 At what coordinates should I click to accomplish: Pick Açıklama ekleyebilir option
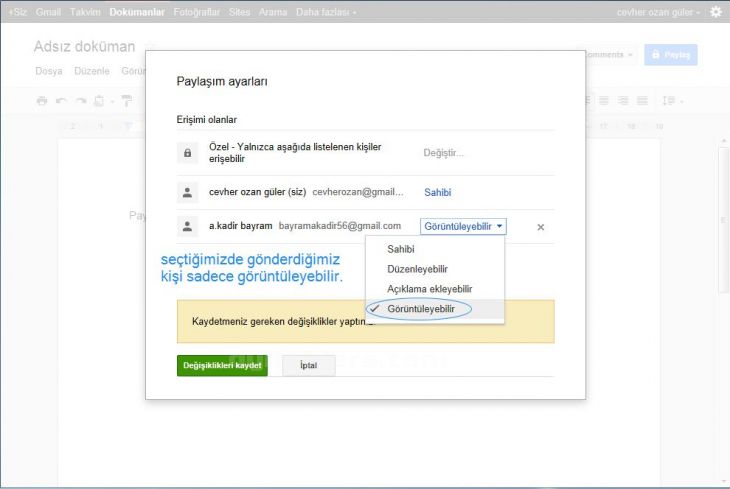click(429, 289)
